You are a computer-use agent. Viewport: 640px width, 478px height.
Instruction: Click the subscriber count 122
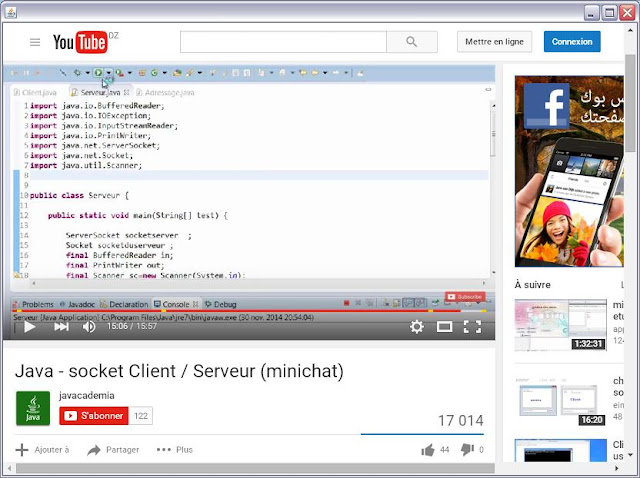click(x=141, y=416)
